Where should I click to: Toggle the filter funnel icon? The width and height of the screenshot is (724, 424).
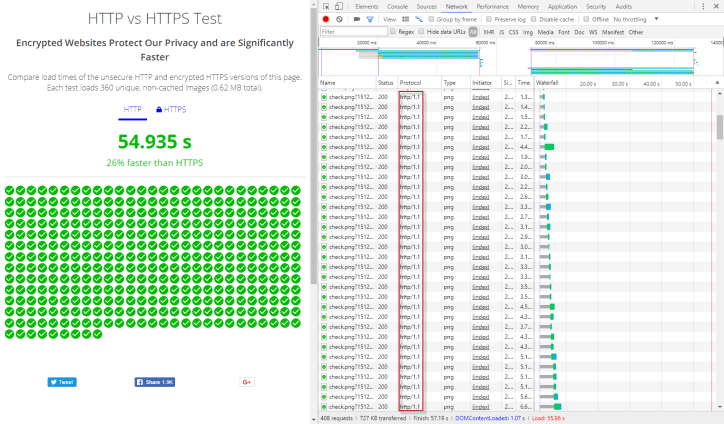point(369,19)
